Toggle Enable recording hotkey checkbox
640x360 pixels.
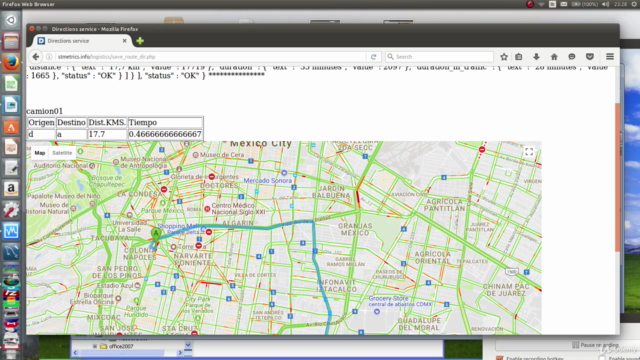pos(500,358)
